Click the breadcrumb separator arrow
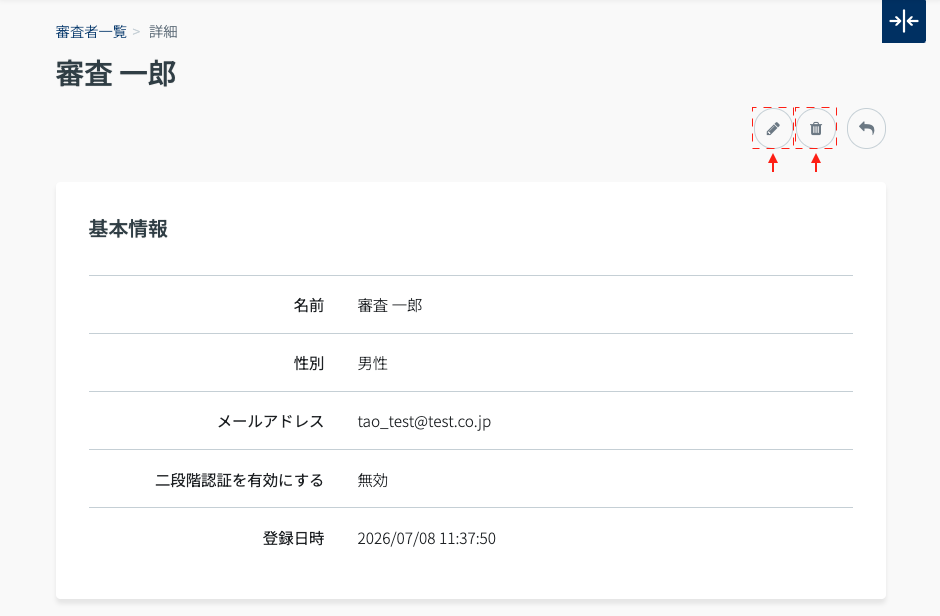This screenshot has width=940, height=616. click(137, 32)
